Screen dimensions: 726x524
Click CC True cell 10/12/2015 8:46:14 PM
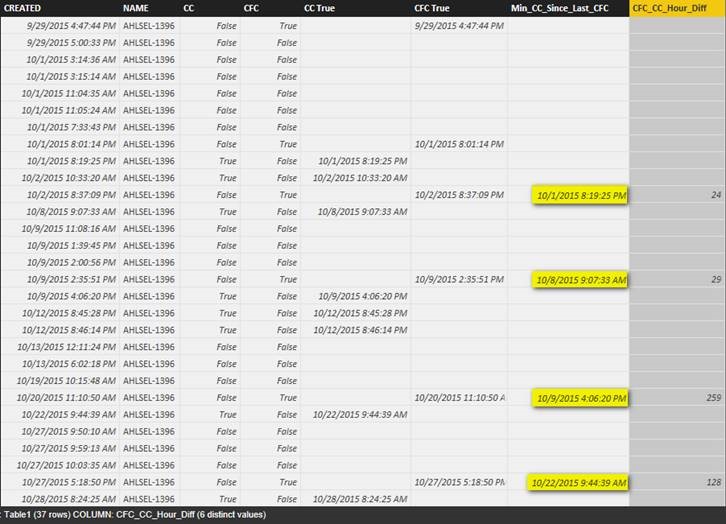[360, 330]
